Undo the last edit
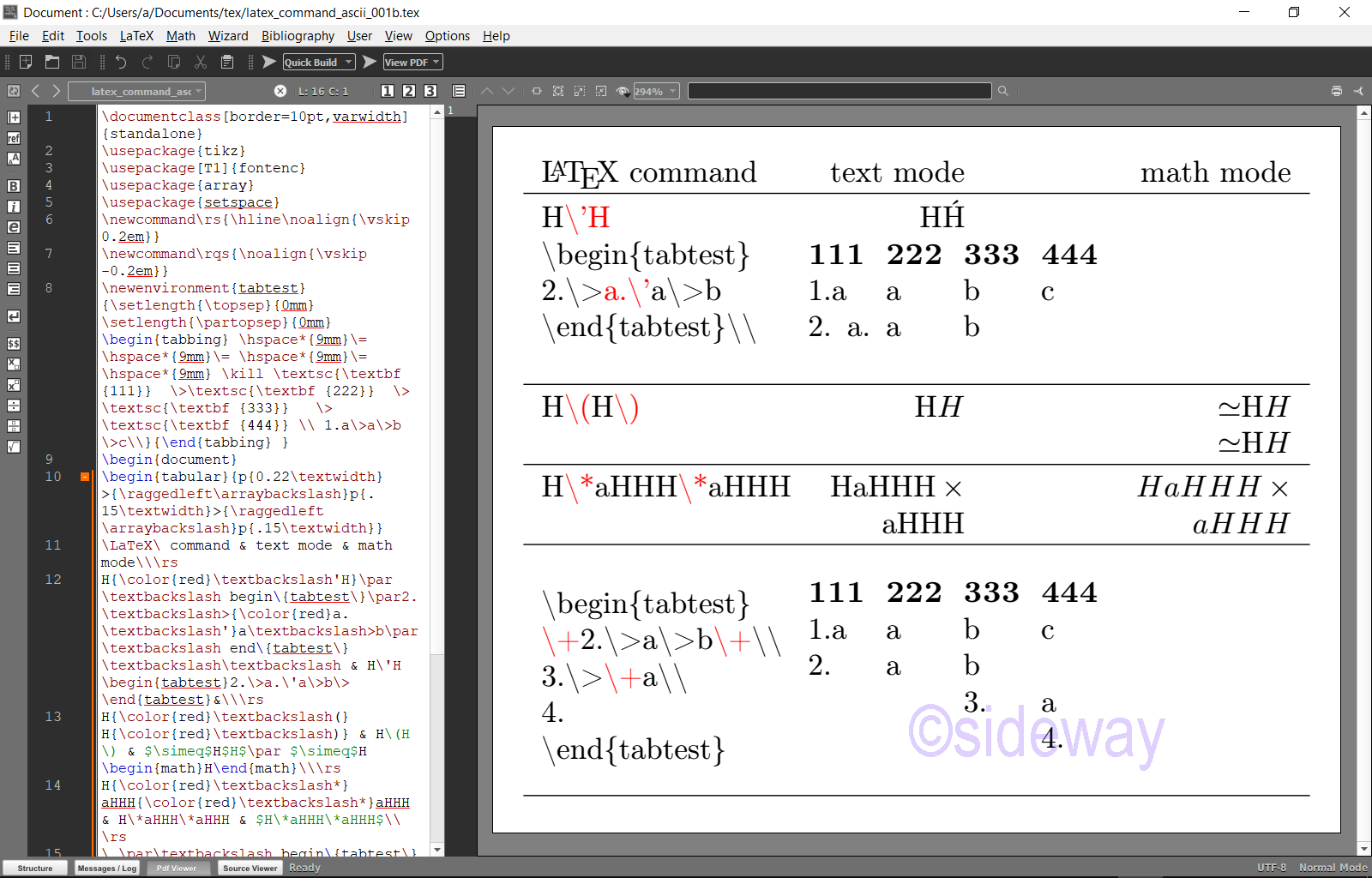 coord(120,61)
